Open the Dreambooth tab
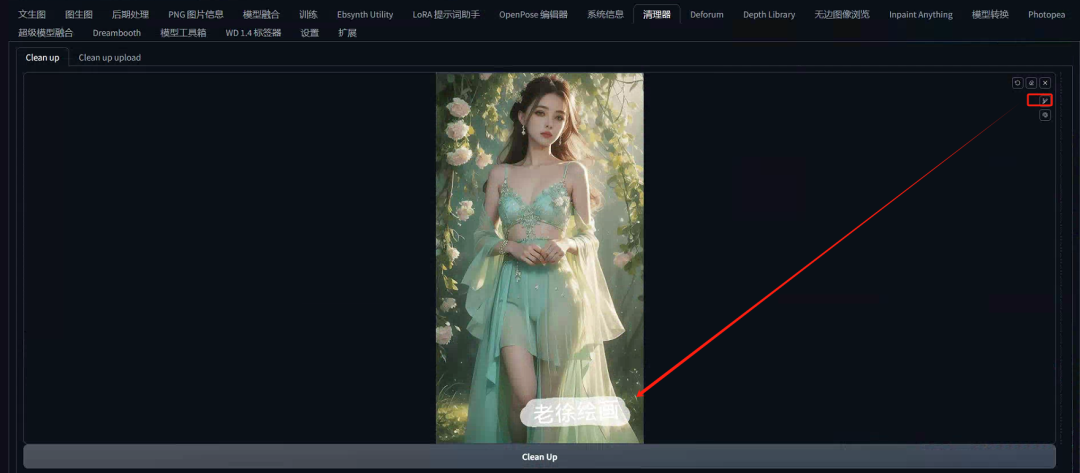This screenshot has height=473, width=1080. pos(116,32)
